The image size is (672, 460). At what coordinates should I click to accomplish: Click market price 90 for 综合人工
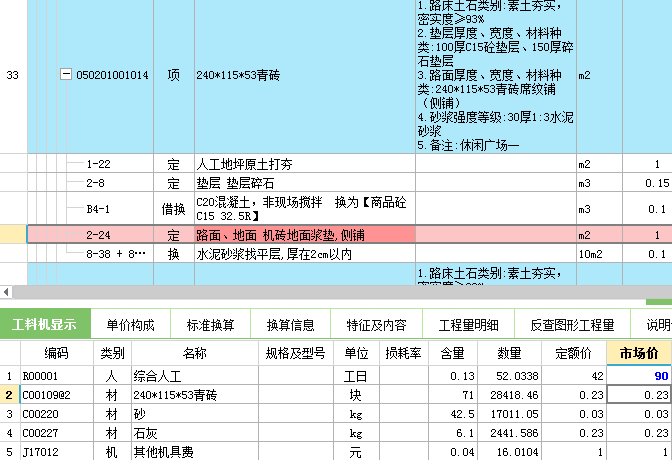tap(639, 376)
